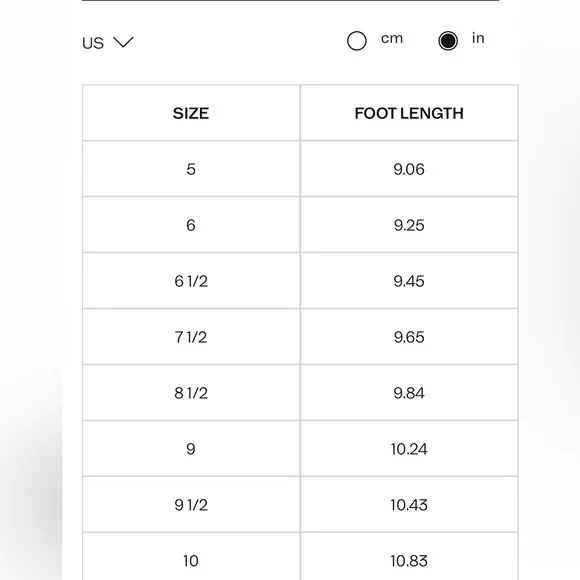Click the 10.24 foot length value
This screenshot has width=580, height=580.
[x=409, y=449]
